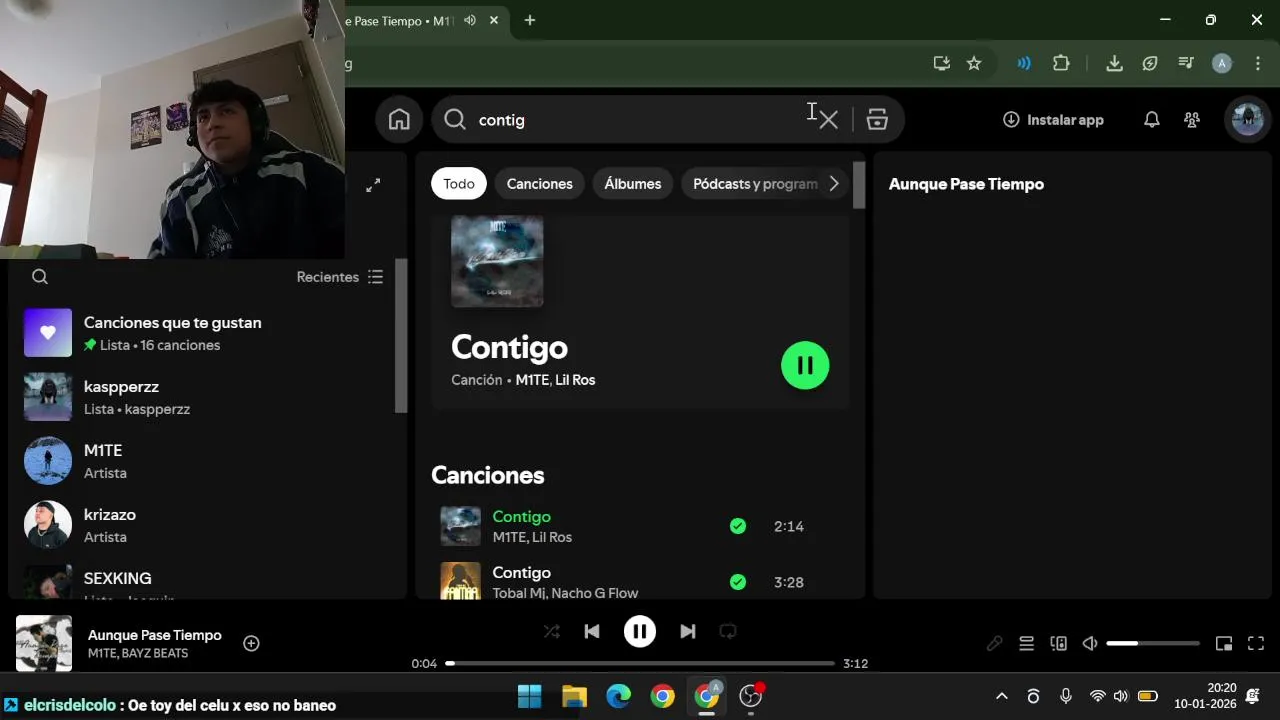Image resolution: width=1280 pixels, height=720 pixels.
Task: Open Chrome downloads icon
Action: pos(1114,63)
